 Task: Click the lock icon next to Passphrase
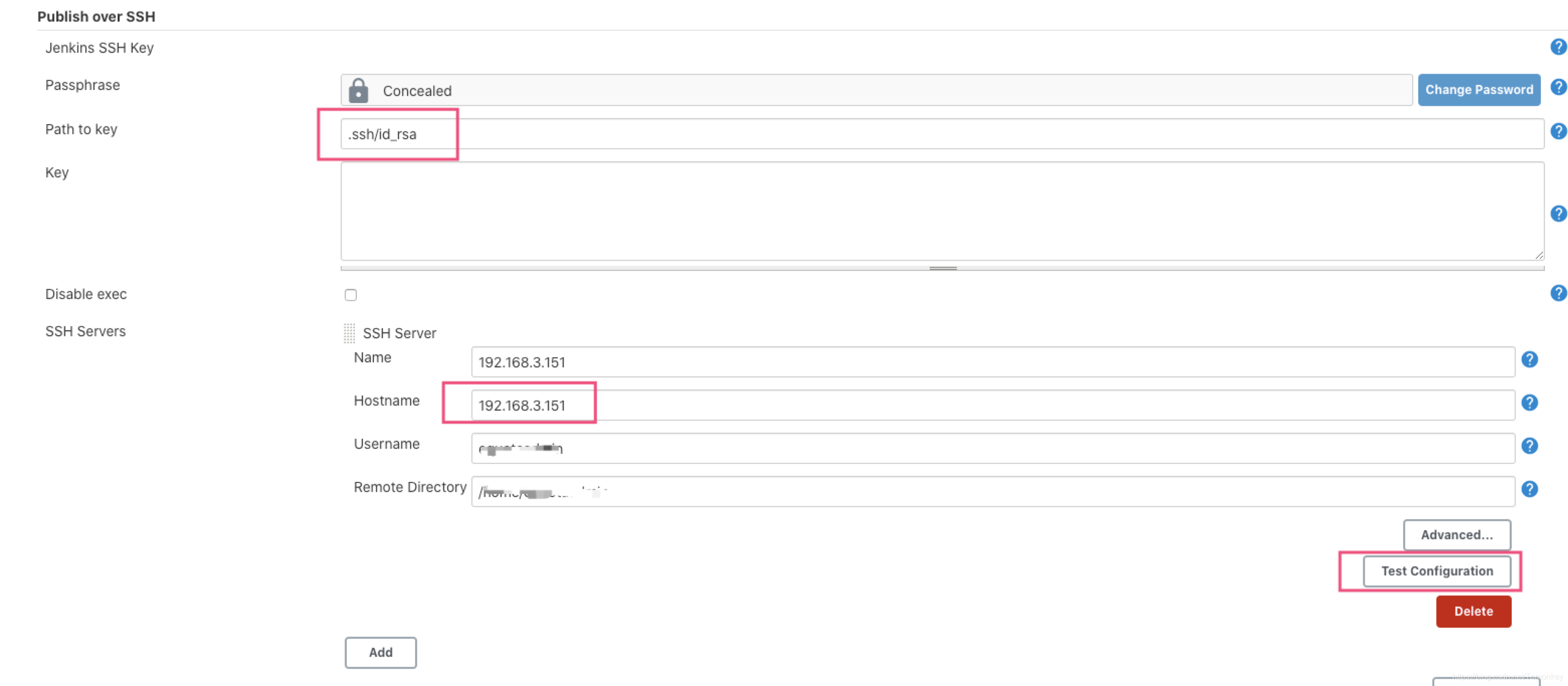tap(358, 90)
